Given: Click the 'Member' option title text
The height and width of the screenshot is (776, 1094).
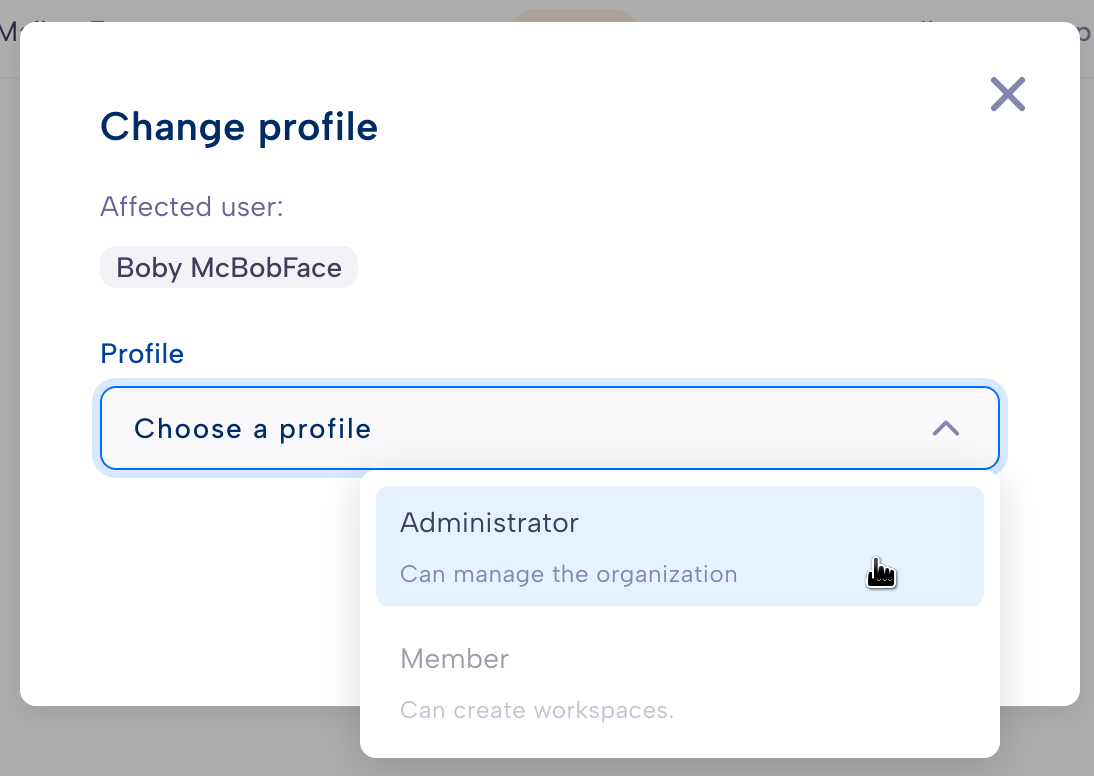Looking at the screenshot, I should coord(454,659).
